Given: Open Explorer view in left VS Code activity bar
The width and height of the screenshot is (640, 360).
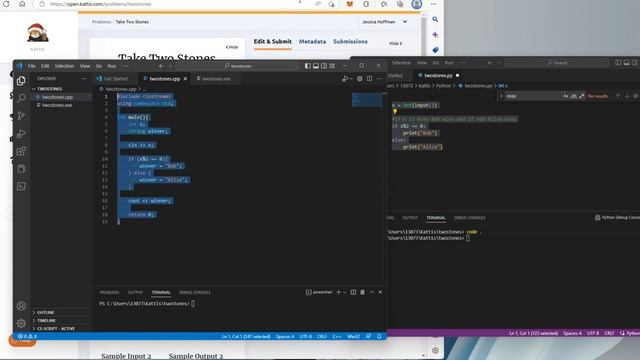Looking at the screenshot, I should [21, 81].
